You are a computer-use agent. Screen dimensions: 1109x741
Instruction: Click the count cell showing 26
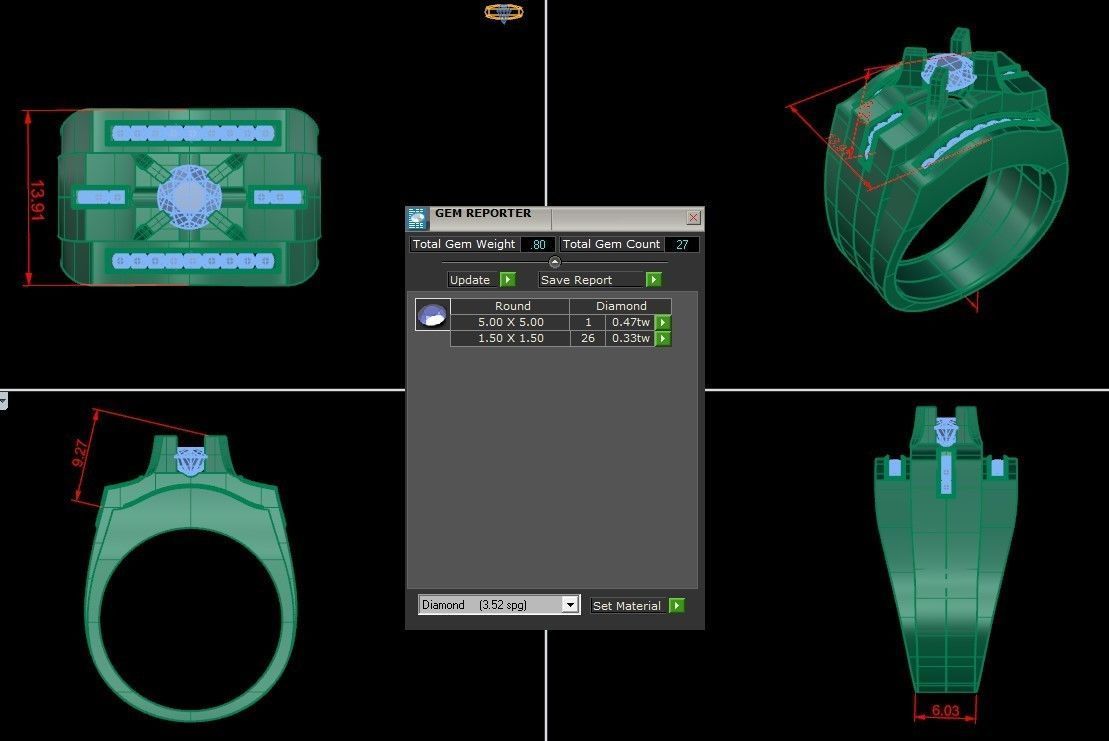pyautogui.click(x=588, y=339)
